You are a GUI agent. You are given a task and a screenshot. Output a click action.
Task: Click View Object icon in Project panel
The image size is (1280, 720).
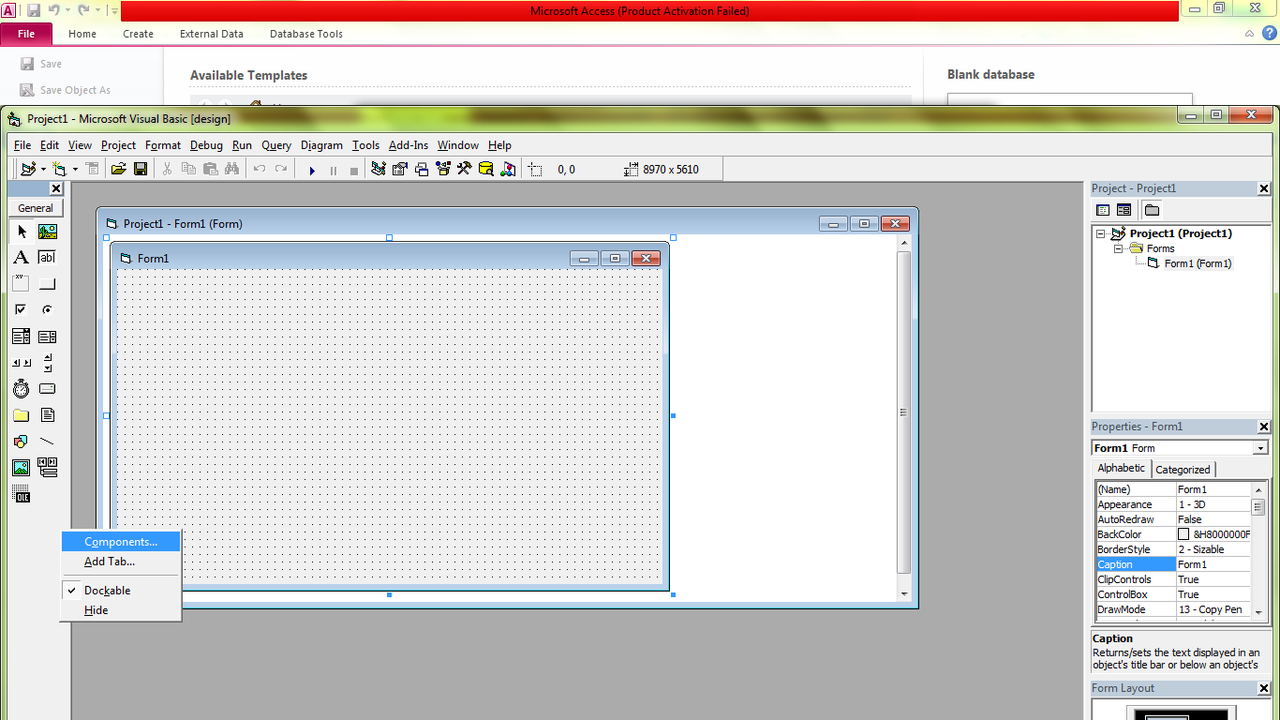point(1124,210)
